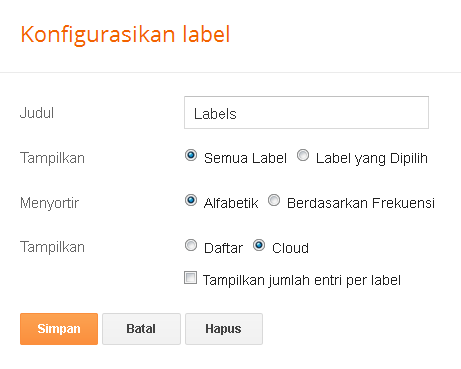Image resolution: width=461 pixels, height=369 pixels.
Task: Select the Semua Label radio button
Action: coord(191,155)
